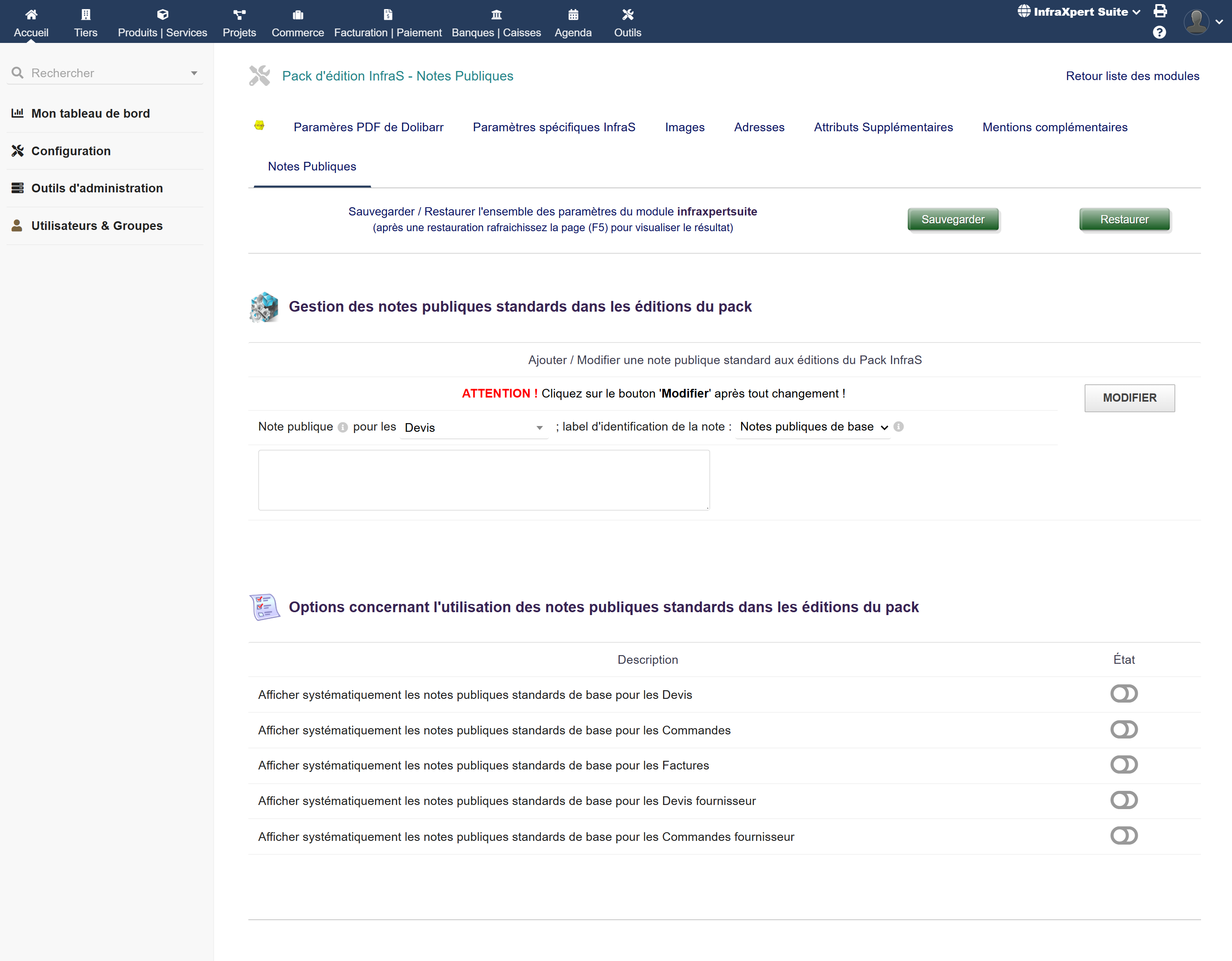The width and height of the screenshot is (1232, 961).
Task: Click the small yellow icon before tabs
Action: tap(259, 125)
